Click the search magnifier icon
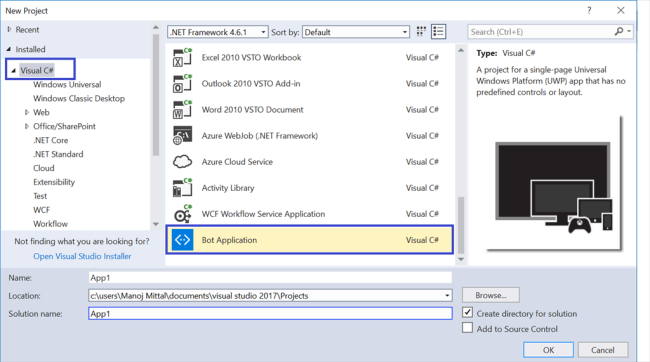The image size is (650, 362). click(x=618, y=32)
